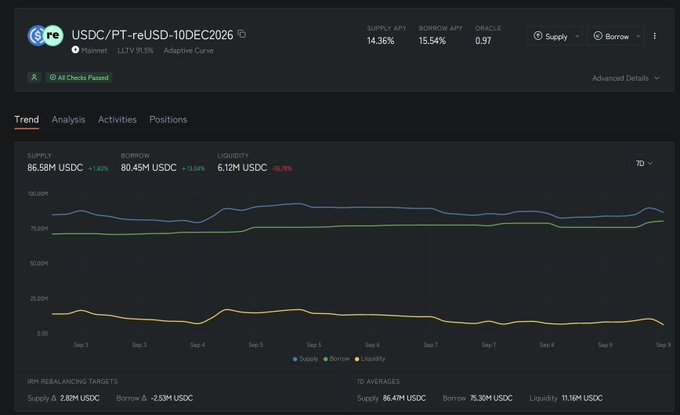Click the Sep 8 label on chart axis
Image resolution: width=680 pixels, height=415 pixels.
(547, 345)
